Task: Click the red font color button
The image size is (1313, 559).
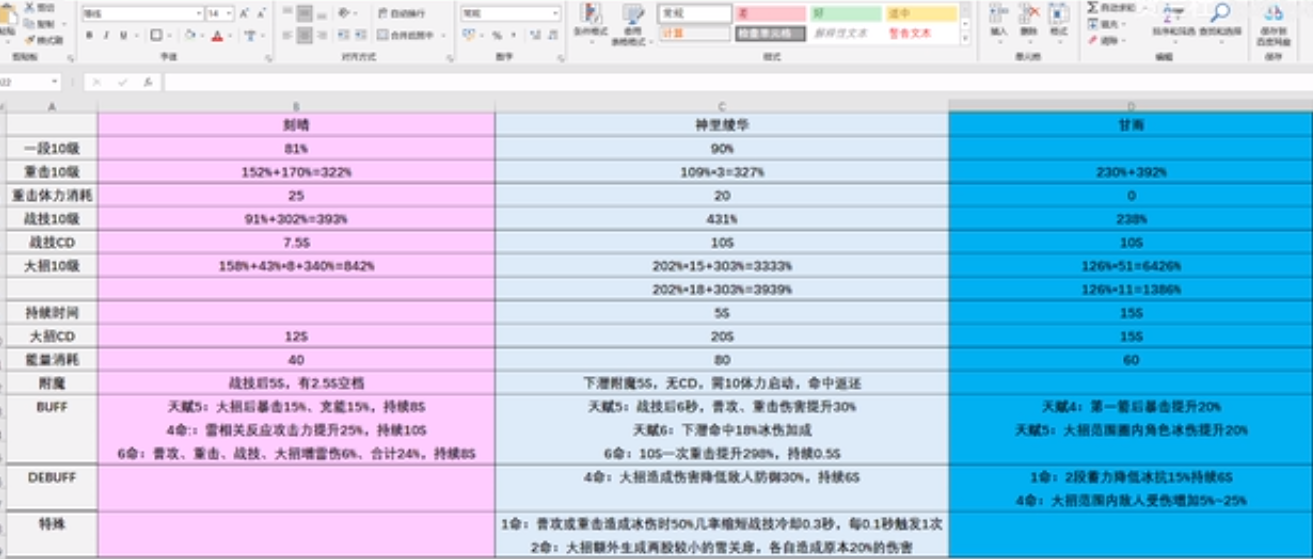Action: [x=217, y=35]
